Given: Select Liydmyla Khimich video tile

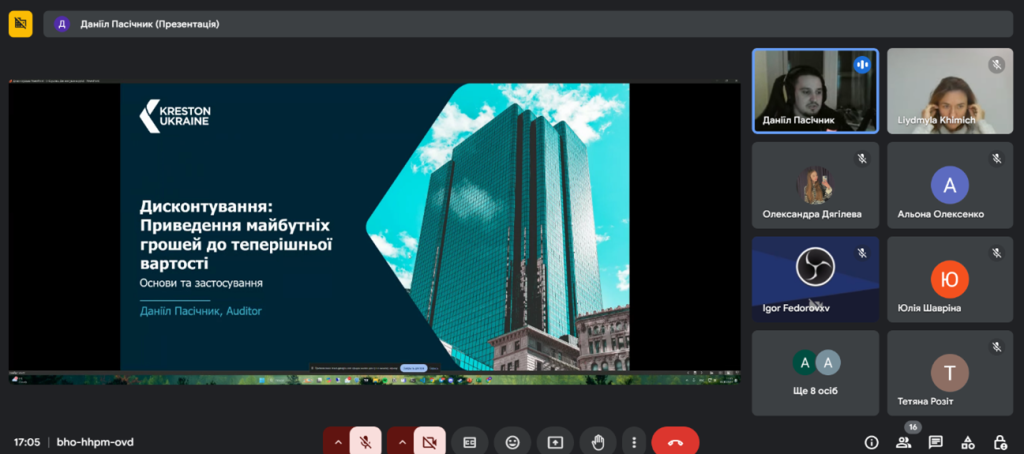Looking at the screenshot, I should point(950,91).
